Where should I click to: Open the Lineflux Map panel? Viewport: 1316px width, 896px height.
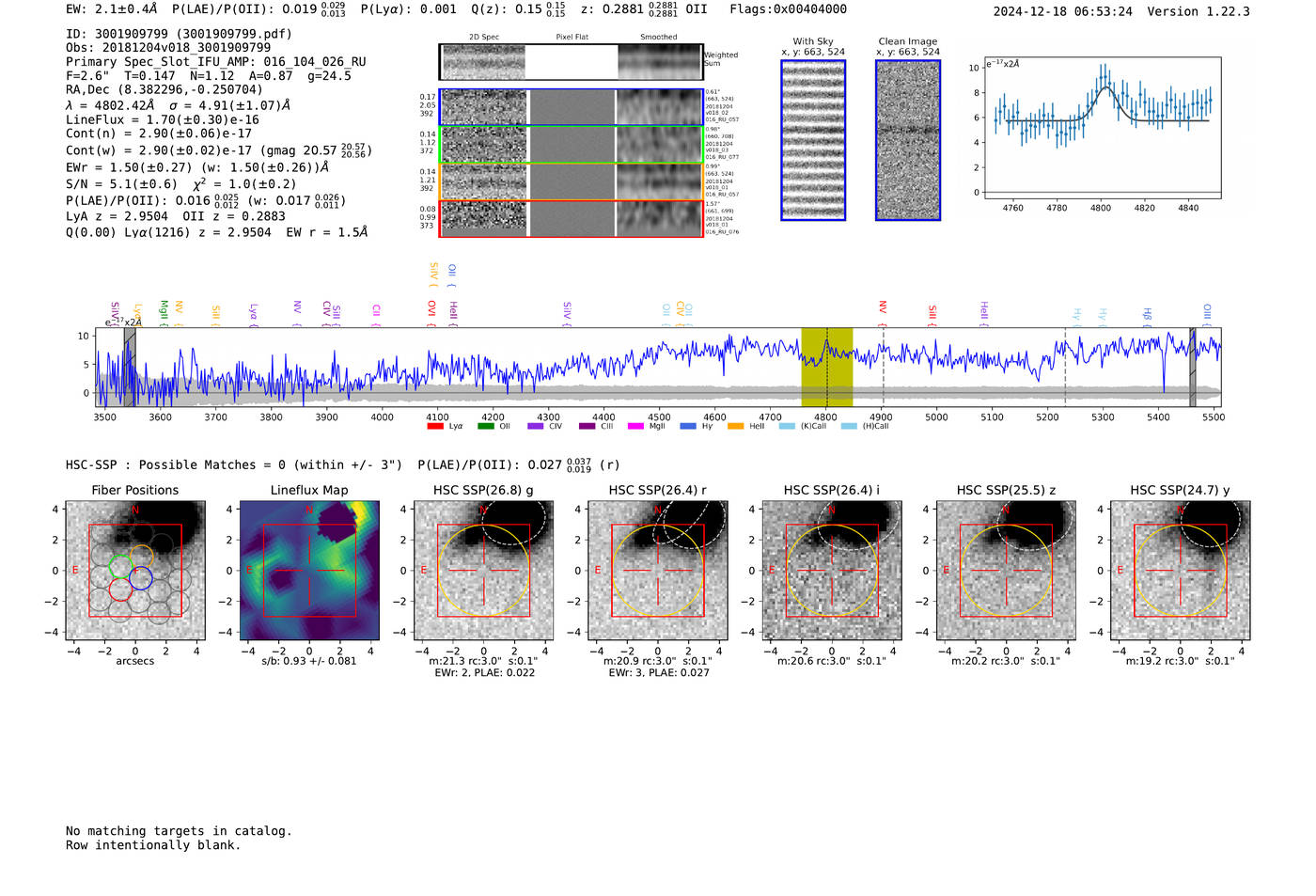coord(309,571)
